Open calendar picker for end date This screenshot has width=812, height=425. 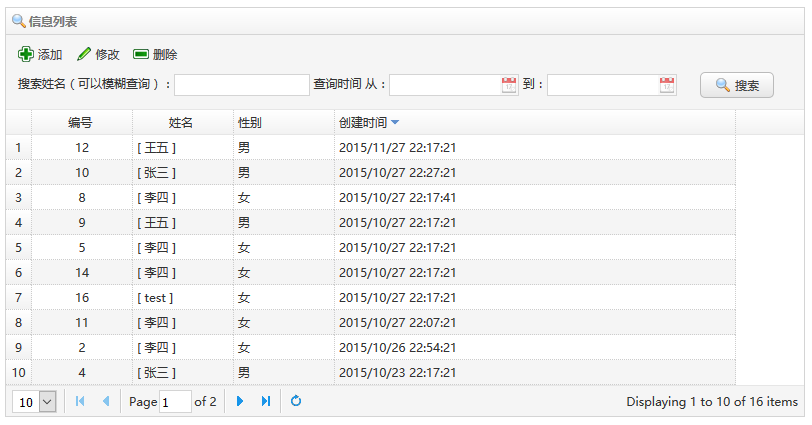[667, 85]
